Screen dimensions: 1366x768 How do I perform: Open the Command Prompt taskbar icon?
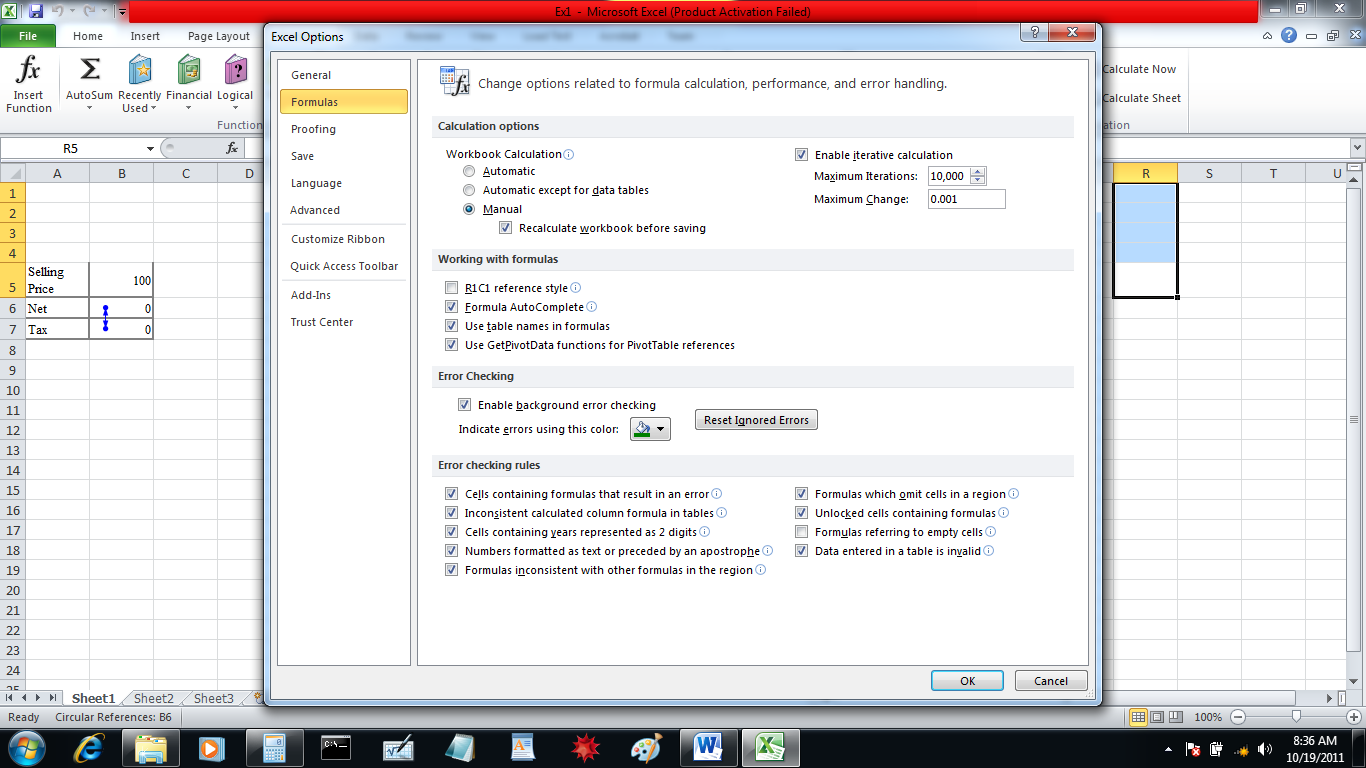point(336,747)
